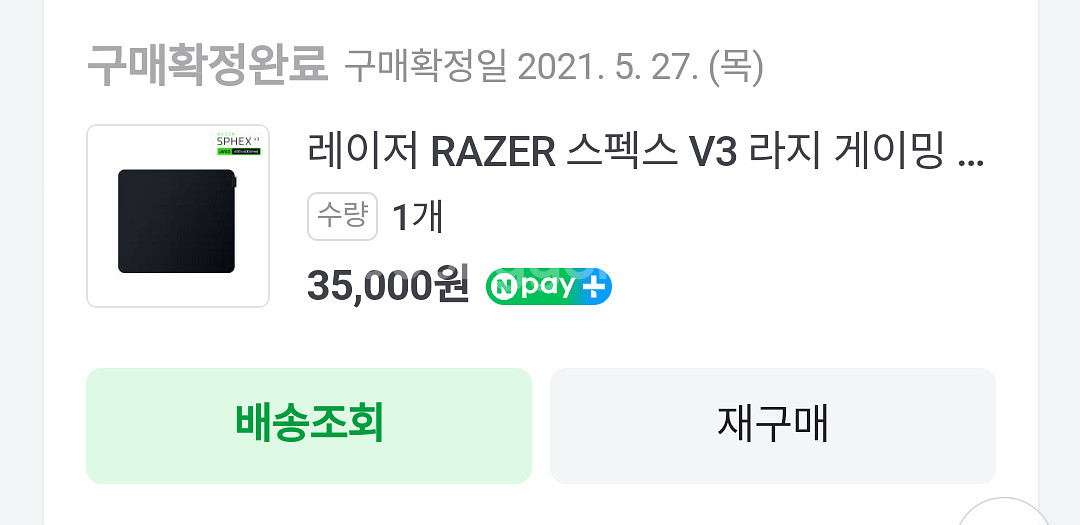
Task: Tap the Npay plus badge icon
Action: coord(548,286)
